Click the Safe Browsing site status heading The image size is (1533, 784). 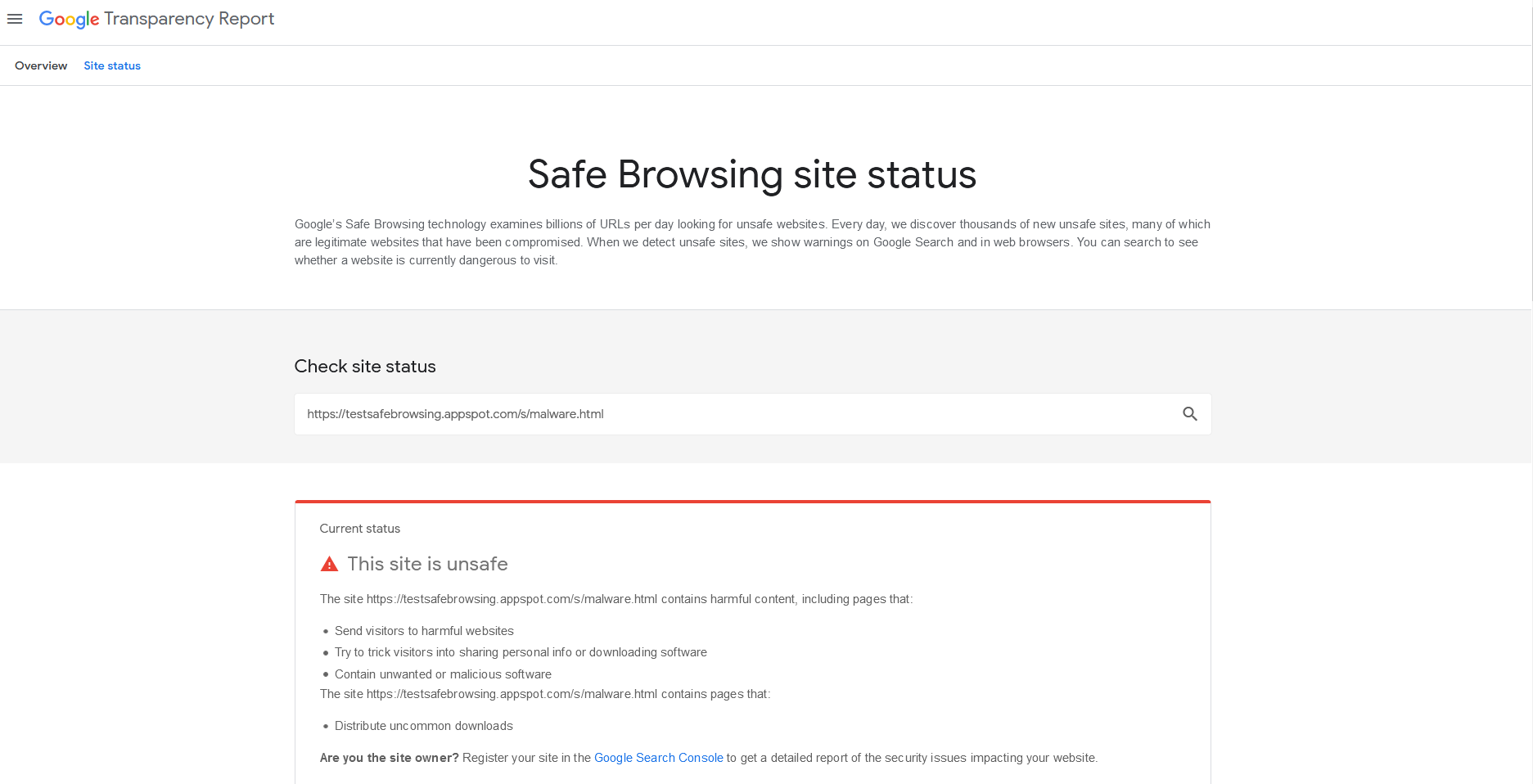751,174
